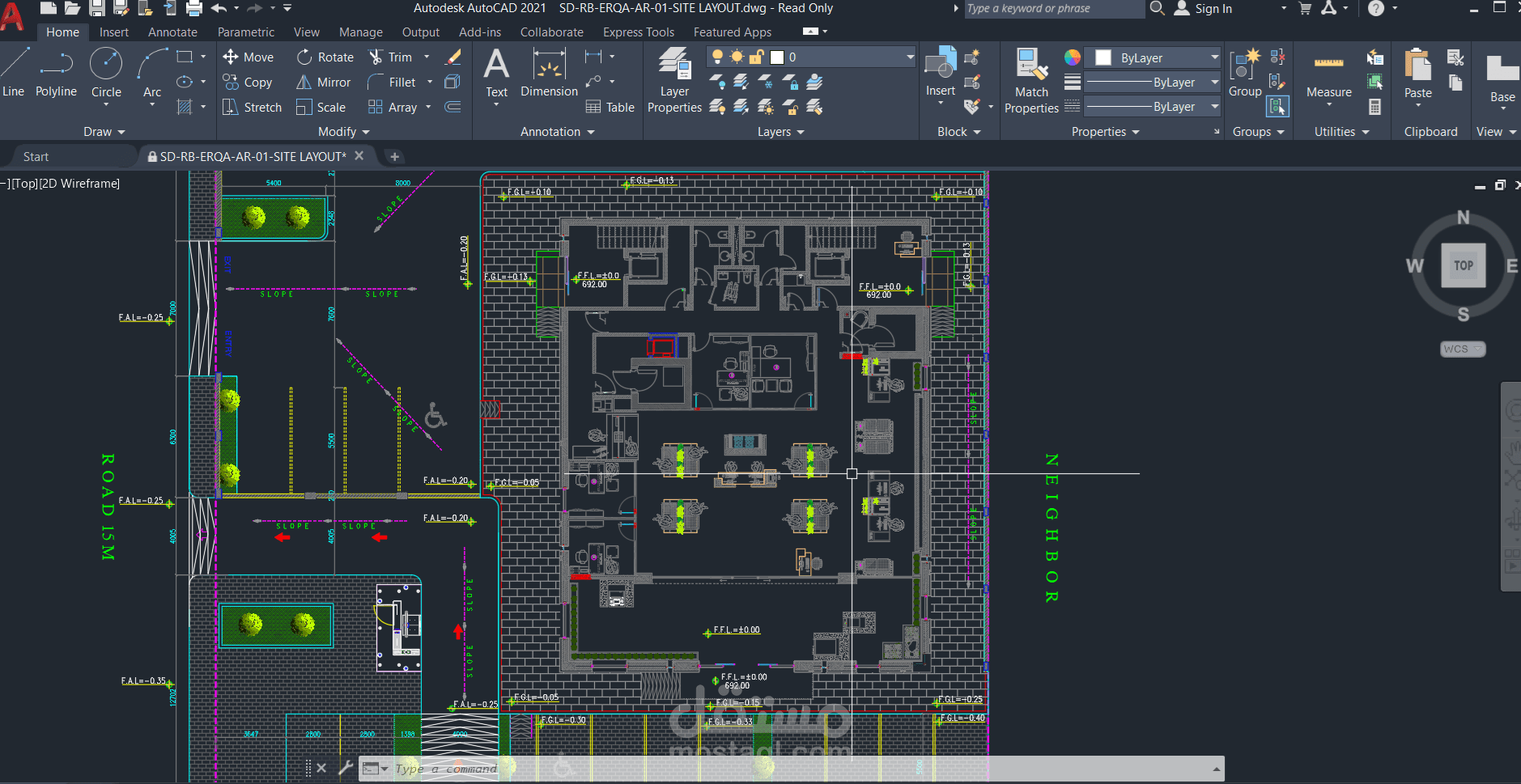Activate the Rotate tool
1521x784 pixels.
[325, 57]
